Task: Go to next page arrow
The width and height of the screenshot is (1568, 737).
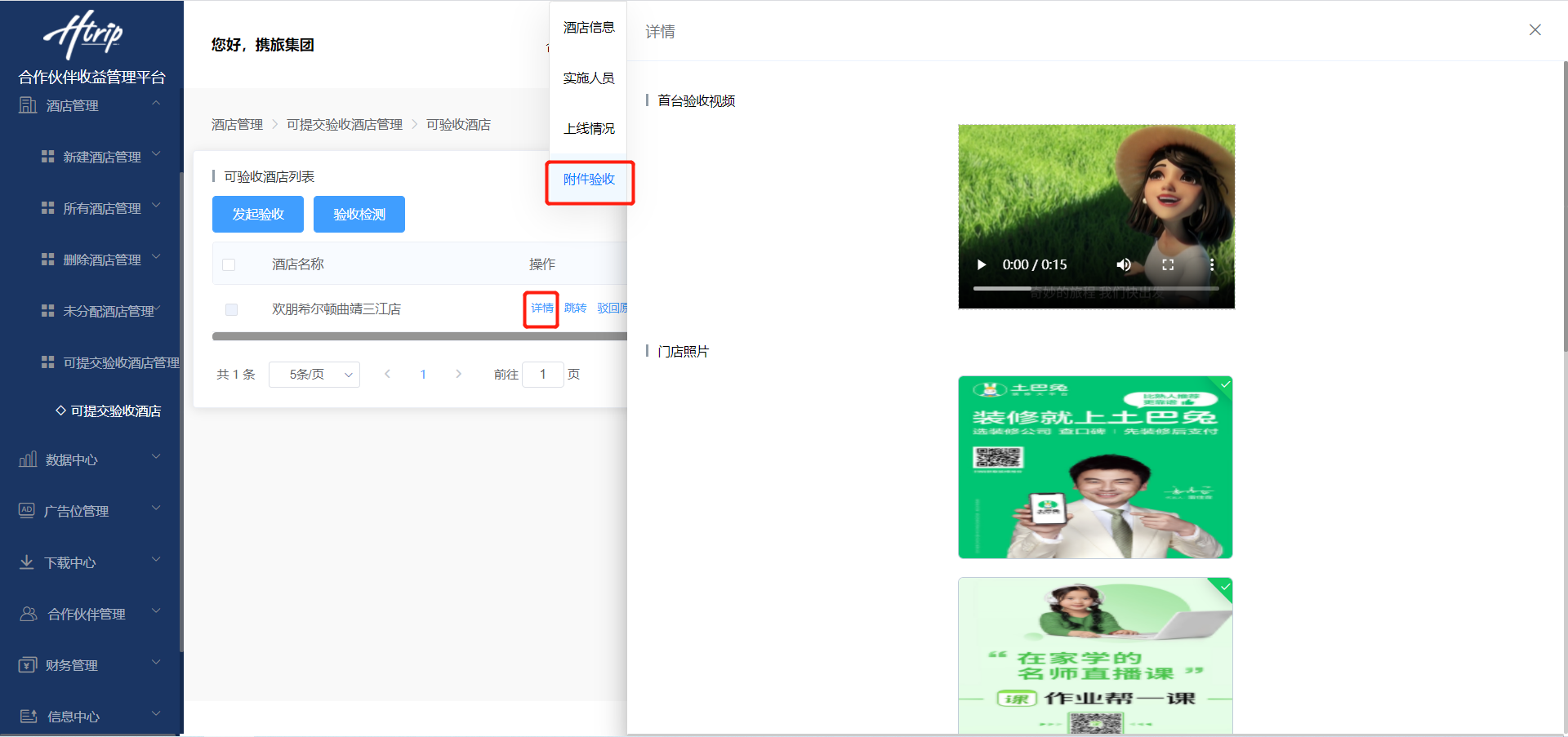Action: pyautogui.click(x=459, y=374)
